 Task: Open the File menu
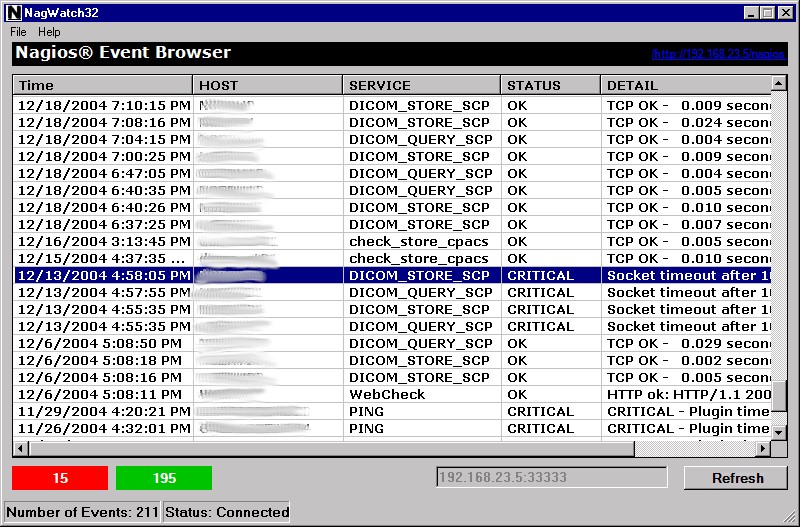point(18,32)
